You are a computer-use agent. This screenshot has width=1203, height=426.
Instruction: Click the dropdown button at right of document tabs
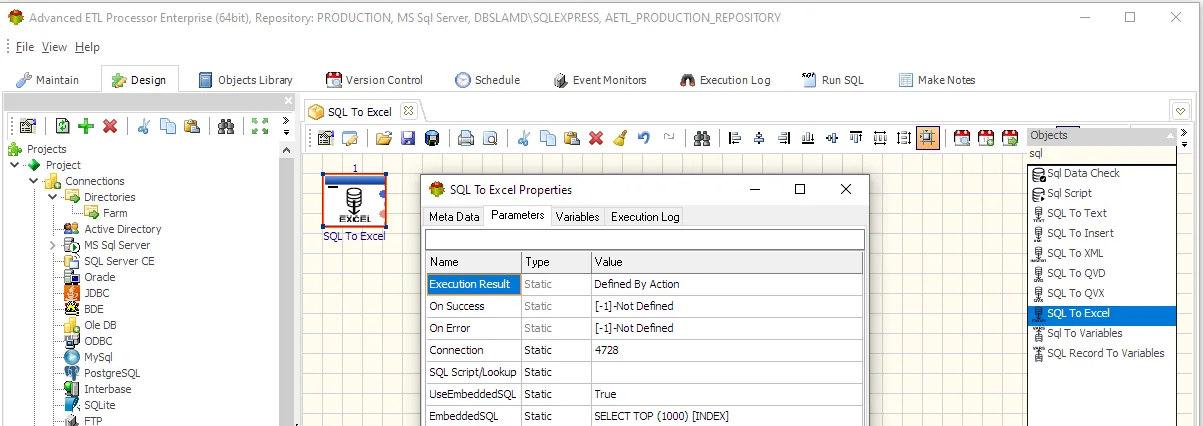tap(1181, 111)
